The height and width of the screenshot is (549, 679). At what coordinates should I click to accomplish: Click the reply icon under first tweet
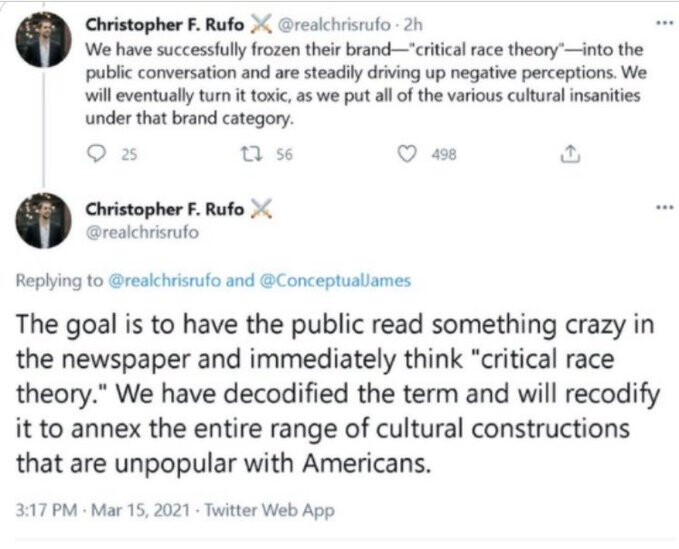pos(96,154)
